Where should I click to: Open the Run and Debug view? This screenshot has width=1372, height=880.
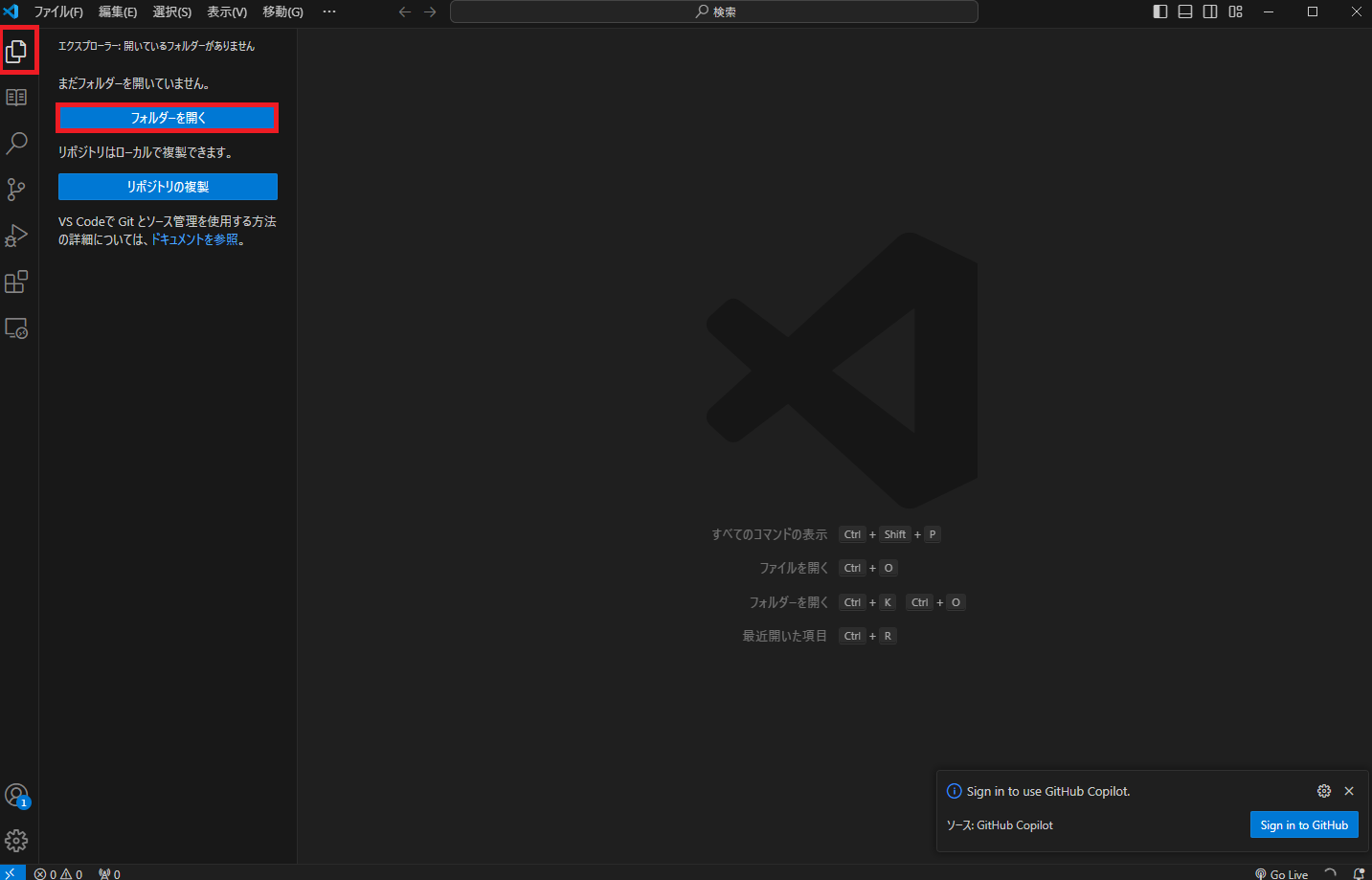coord(16,236)
